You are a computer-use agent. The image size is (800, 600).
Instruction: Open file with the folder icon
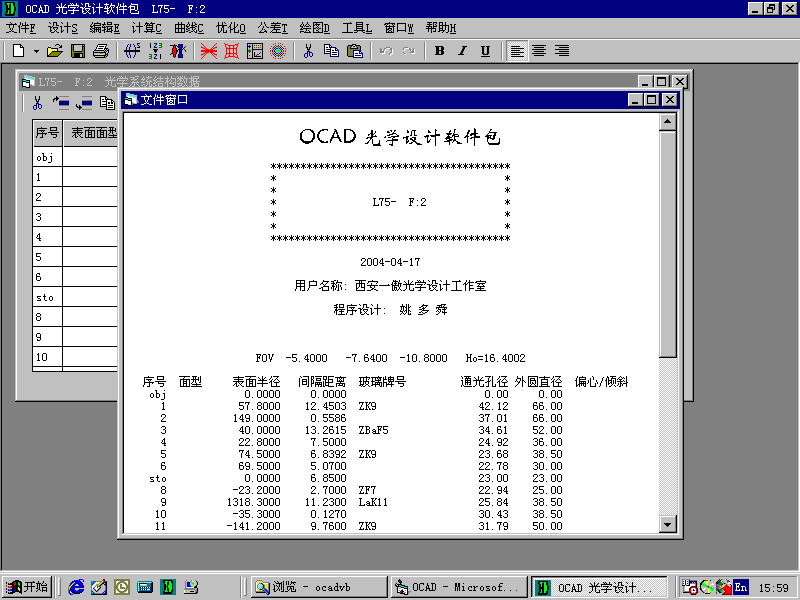tap(55, 51)
